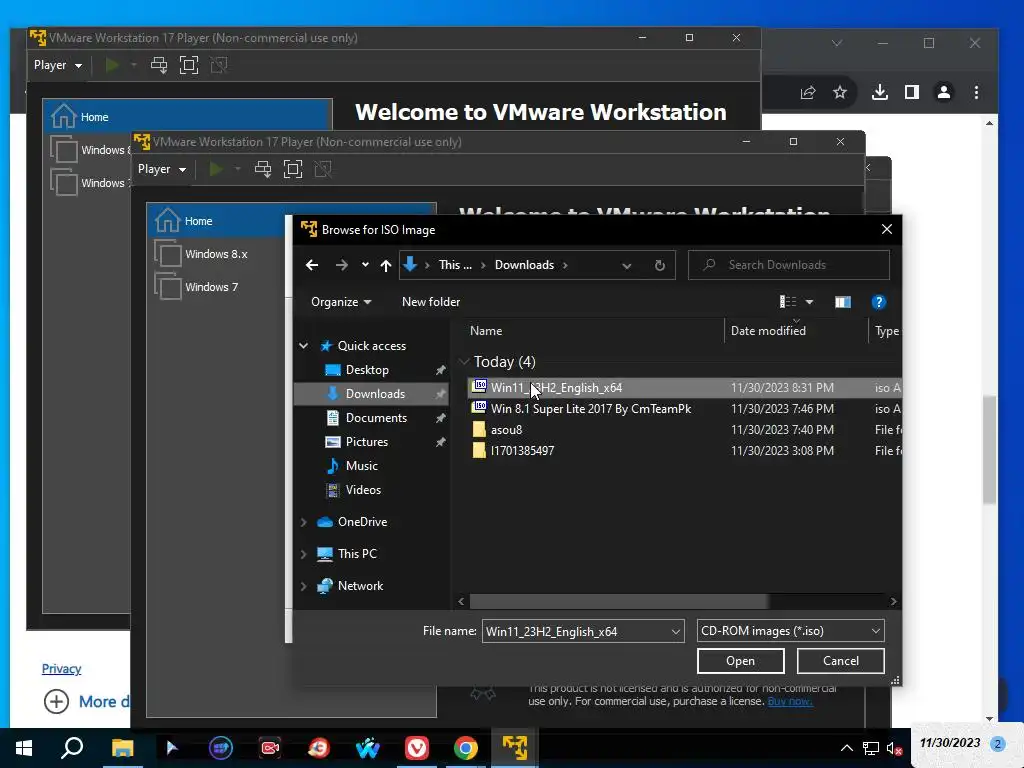Viewport: 1024px width, 768px height.
Task: Click the Open button
Action: click(x=741, y=661)
